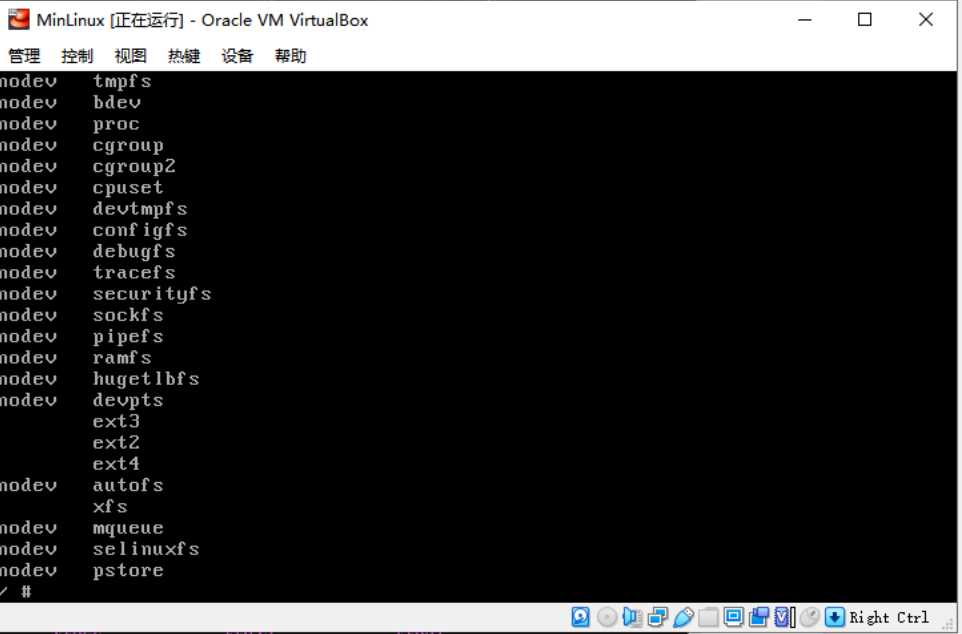The width and height of the screenshot is (962, 634).
Task: Click the xfs filesystem entry
Action: [110, 507]
